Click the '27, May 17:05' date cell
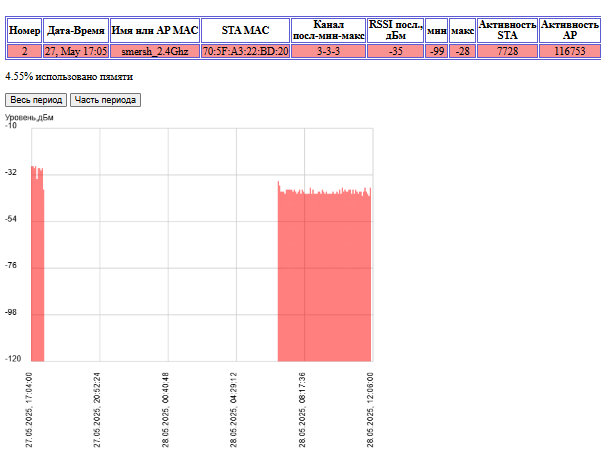The height and width of the screenshot is (455, 601). [76, 51]
